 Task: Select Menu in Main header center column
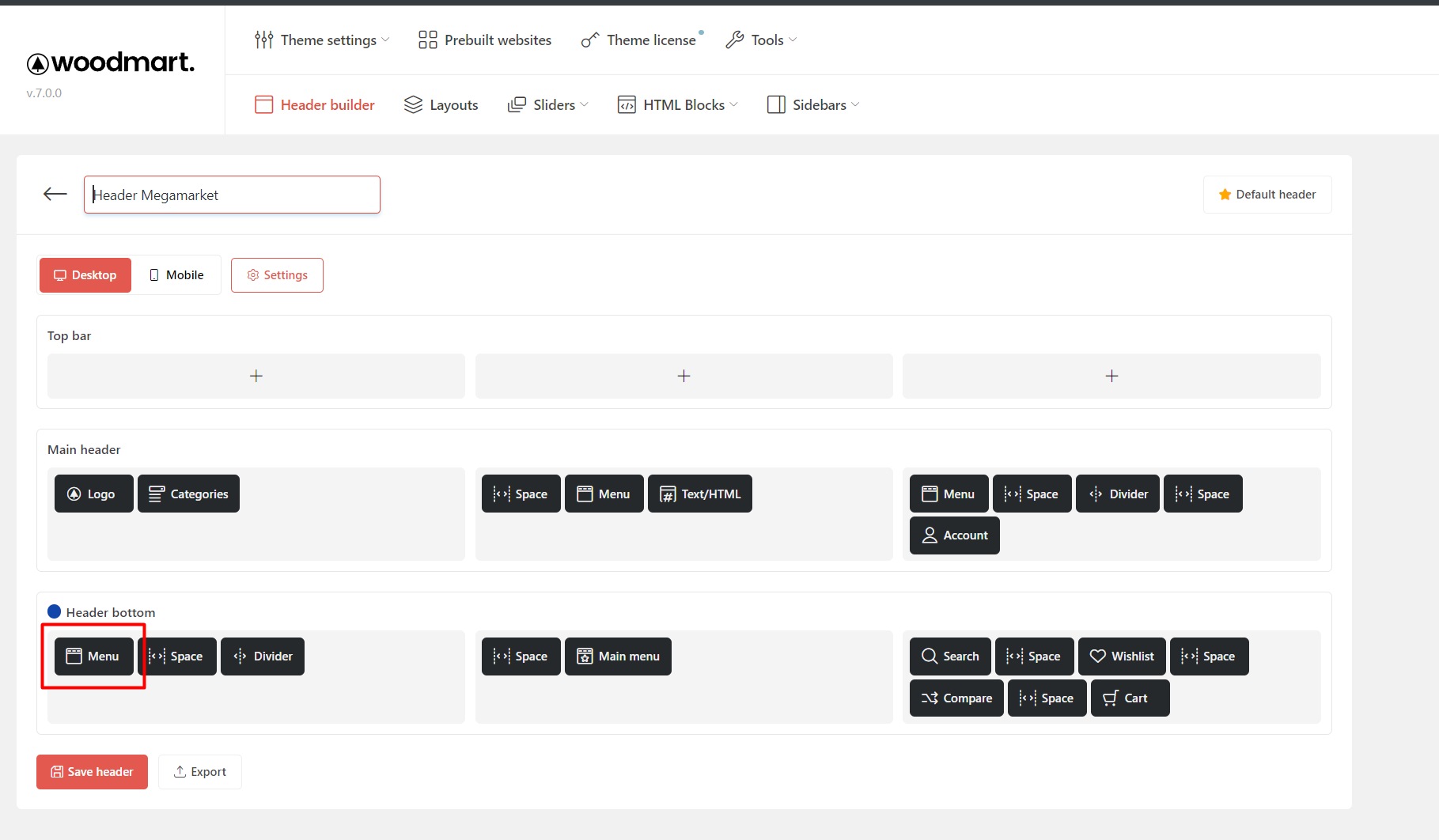(604, 494)
